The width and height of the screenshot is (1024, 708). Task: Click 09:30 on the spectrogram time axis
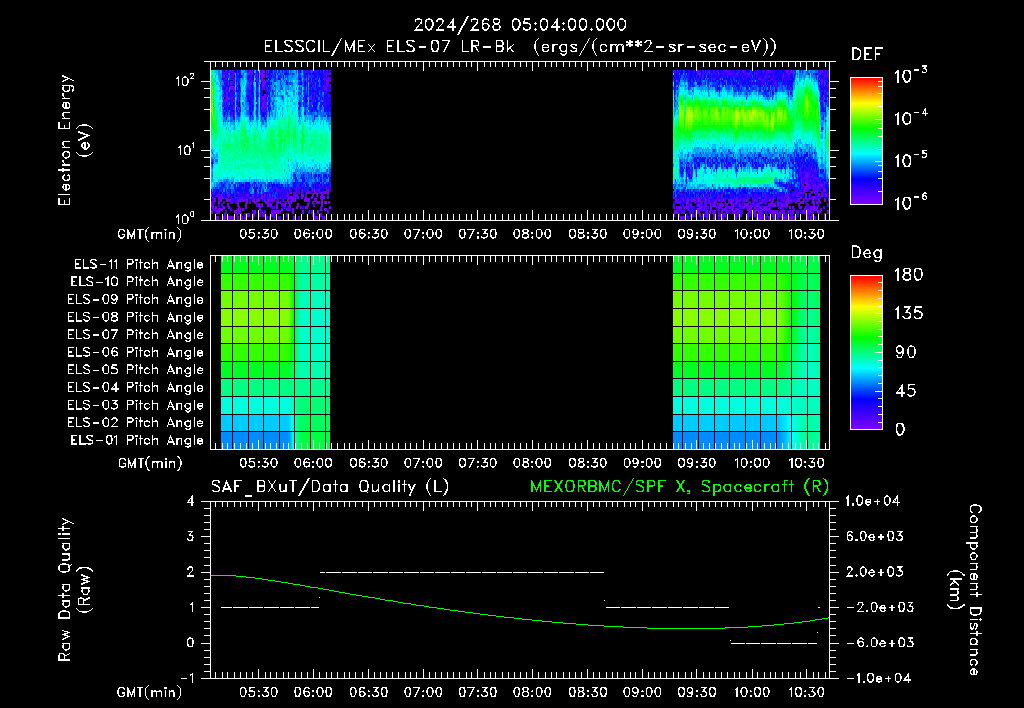tap(696, 234)
